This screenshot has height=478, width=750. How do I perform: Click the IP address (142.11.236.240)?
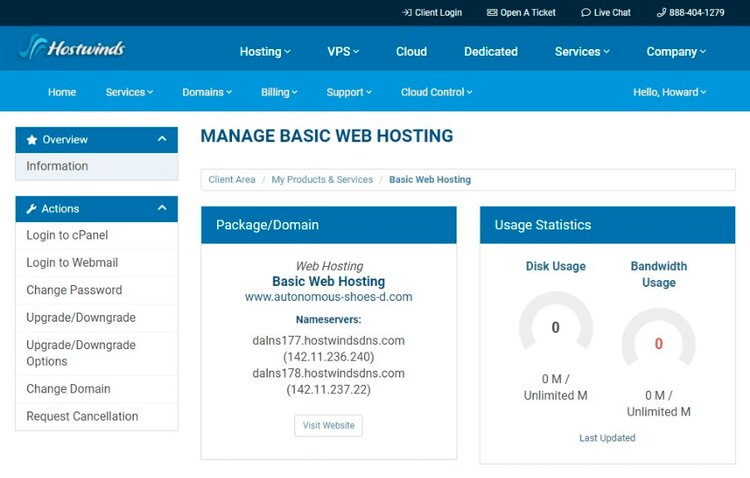point(329,357)
